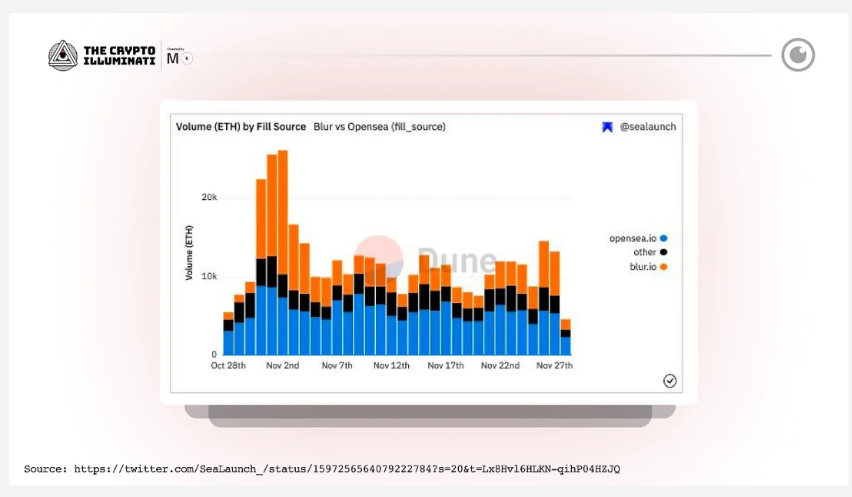Click the circular eye icon at top right

coord(798,55)
